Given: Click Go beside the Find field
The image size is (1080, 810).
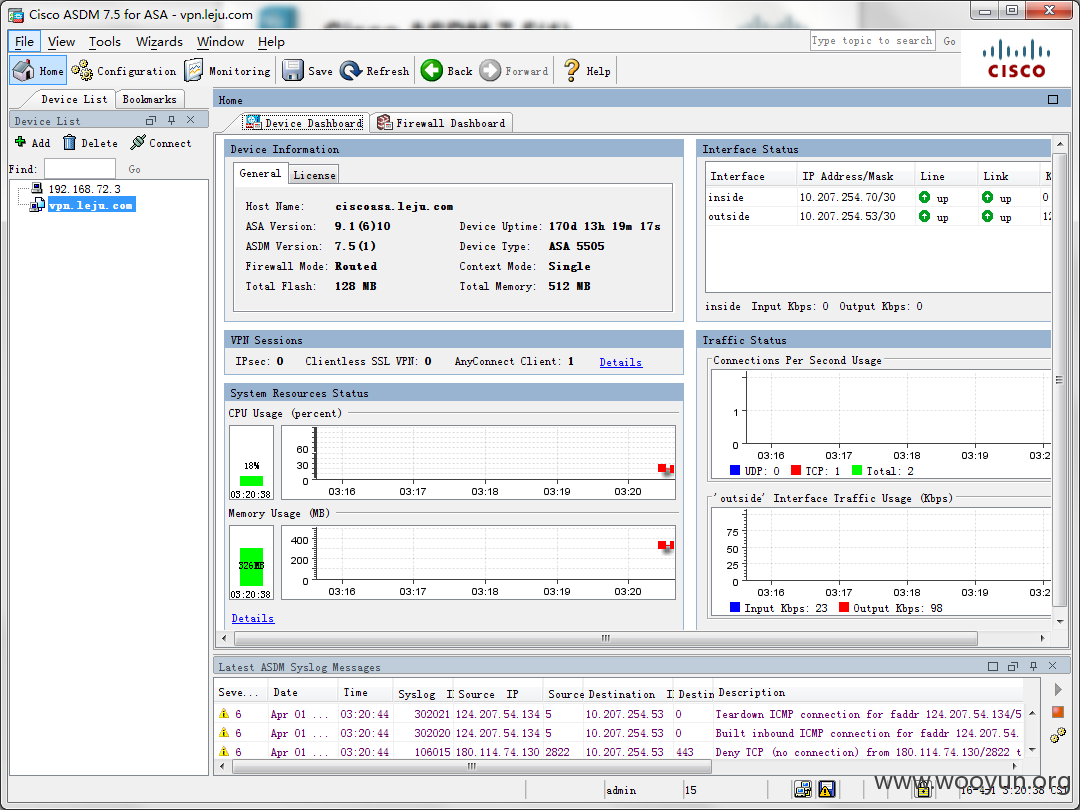Looking at the screenshot, I should coord(134,169).
